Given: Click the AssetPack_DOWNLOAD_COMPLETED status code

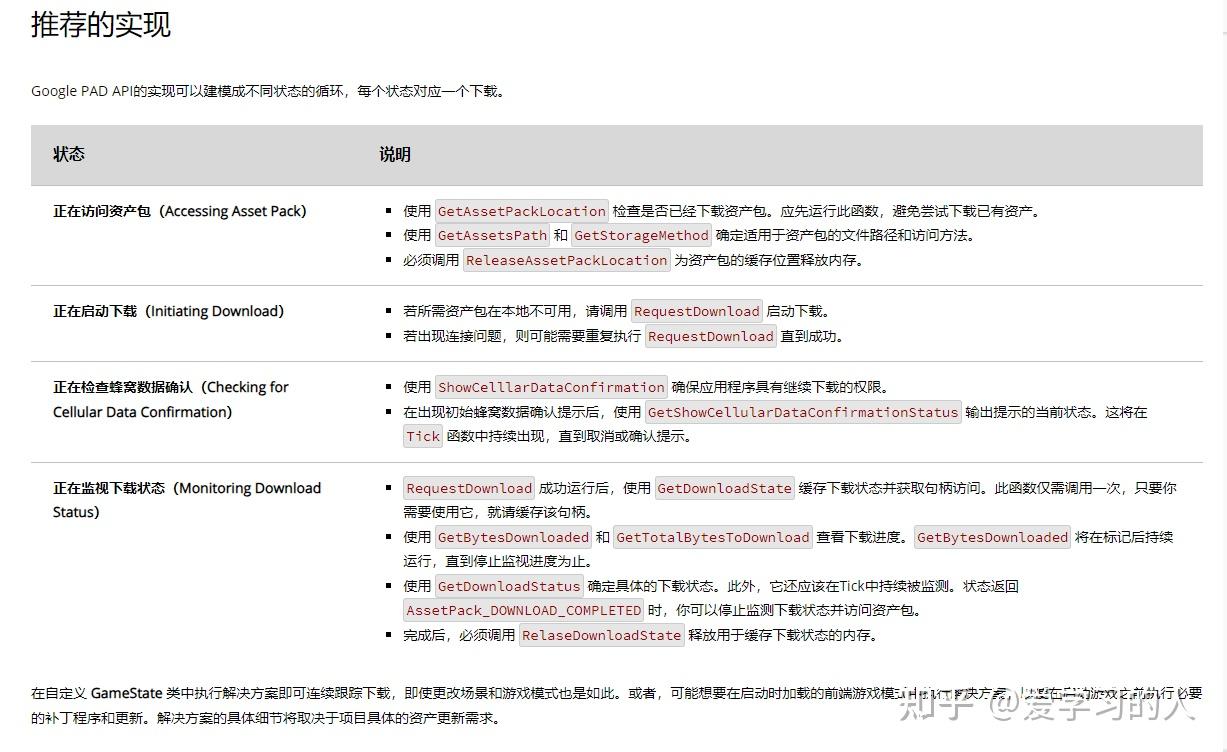Looking at the screenshot, I should tap(521, 610).
